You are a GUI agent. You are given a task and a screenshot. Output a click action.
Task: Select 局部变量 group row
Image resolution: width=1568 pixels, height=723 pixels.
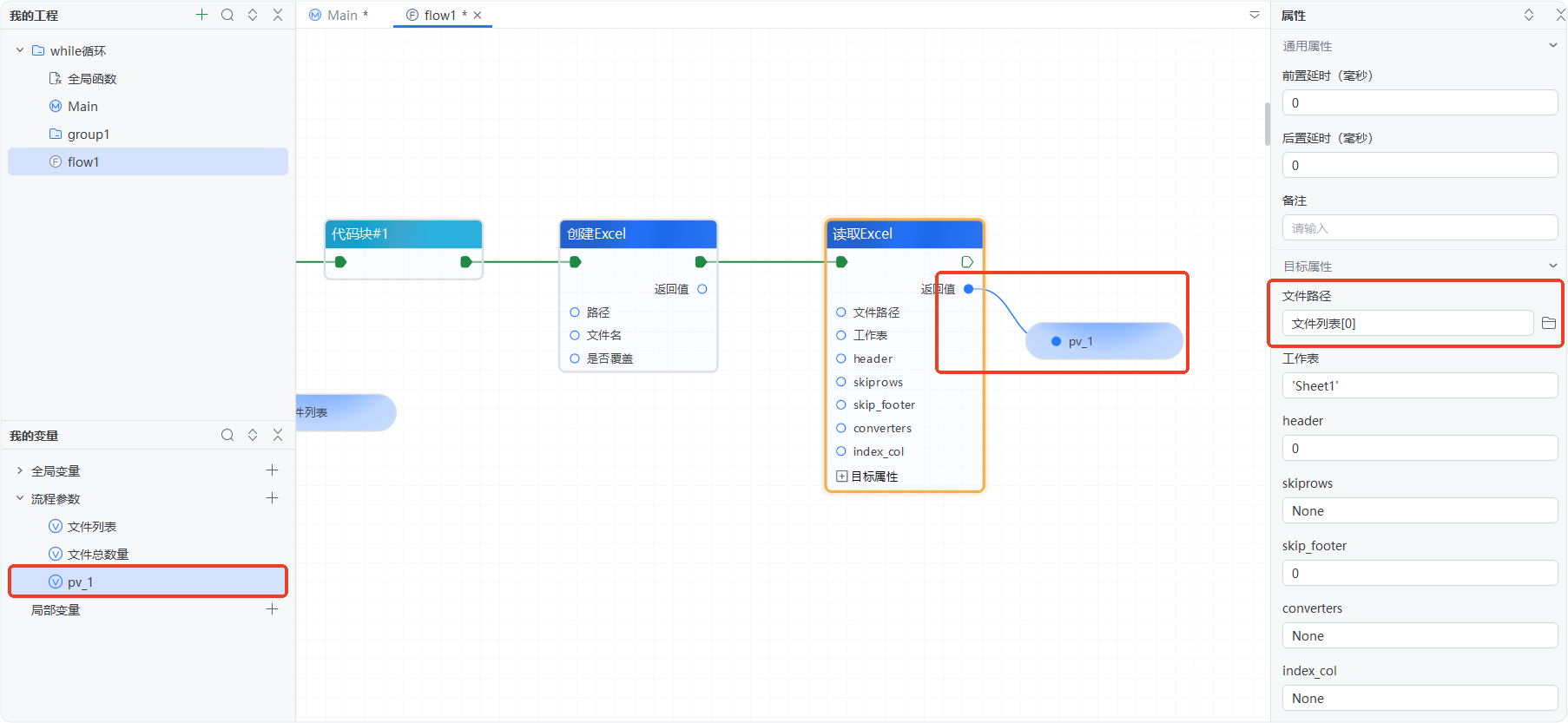point(148,609)
